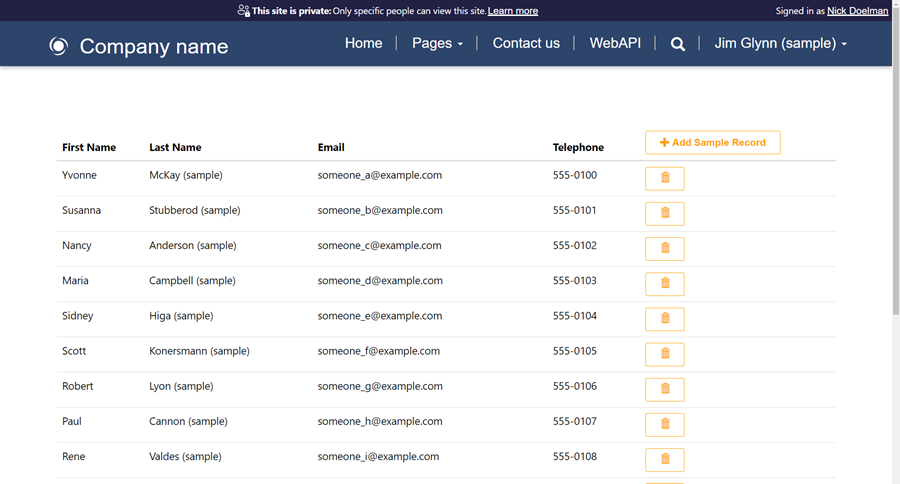Viewport: 900px width, 484px height.
Task: Click first name Rene
Action: point(73,456)
